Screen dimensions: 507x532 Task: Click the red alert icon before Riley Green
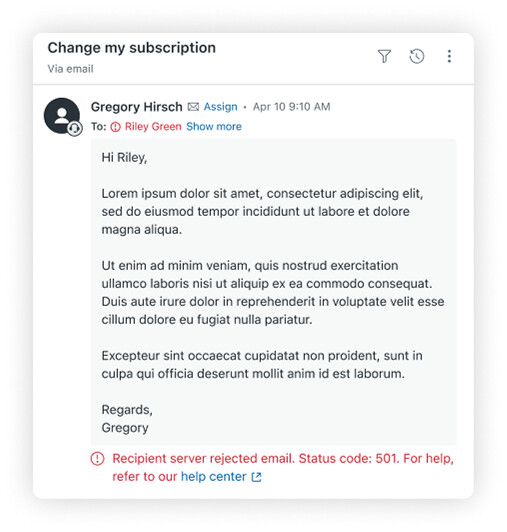point(115,127)
